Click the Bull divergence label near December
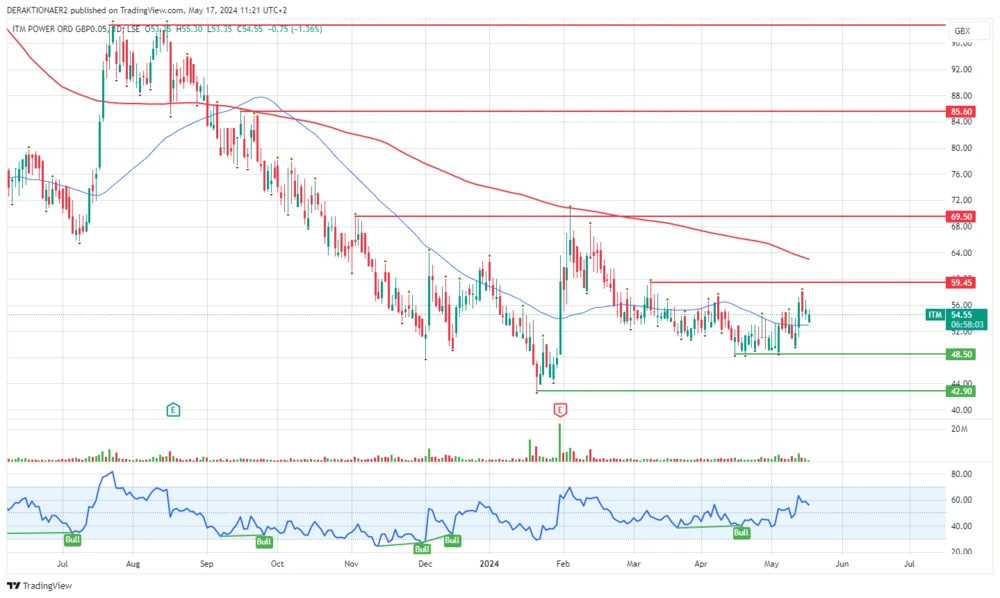 tap(422, 548)
